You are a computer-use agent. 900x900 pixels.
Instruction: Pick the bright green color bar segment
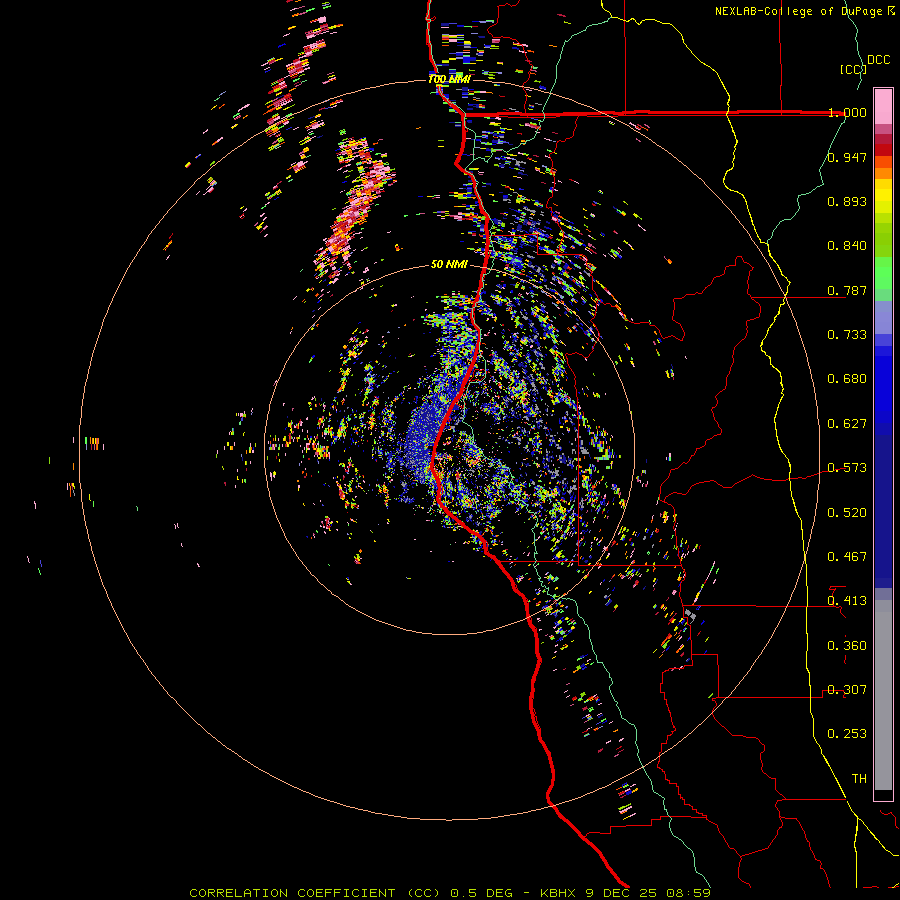point(883,273)
